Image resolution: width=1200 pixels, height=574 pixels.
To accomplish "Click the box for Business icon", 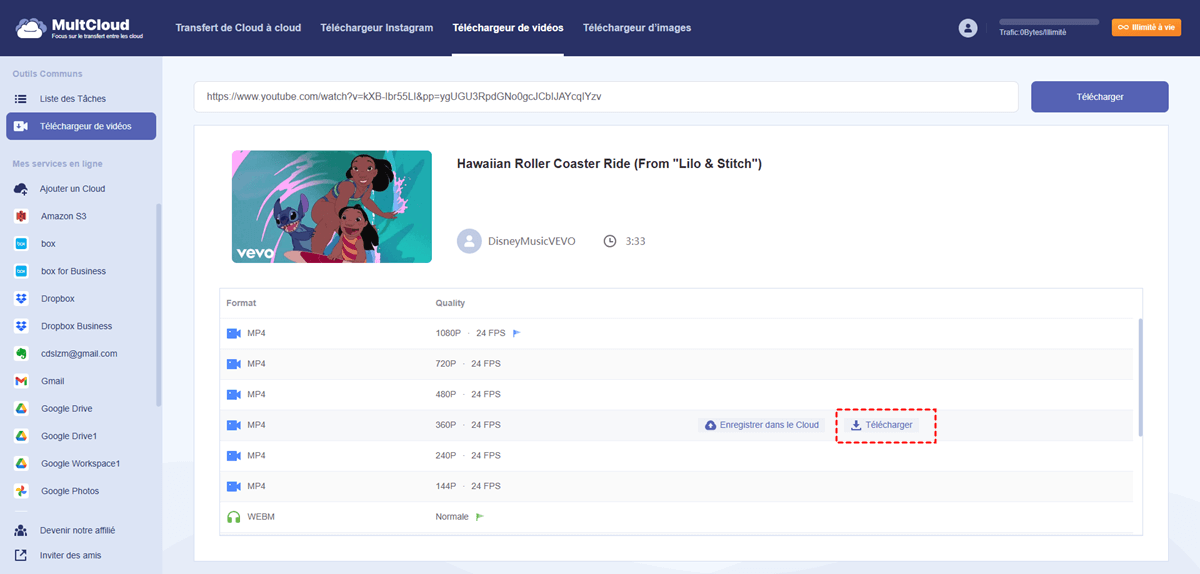I will (20, 271).
